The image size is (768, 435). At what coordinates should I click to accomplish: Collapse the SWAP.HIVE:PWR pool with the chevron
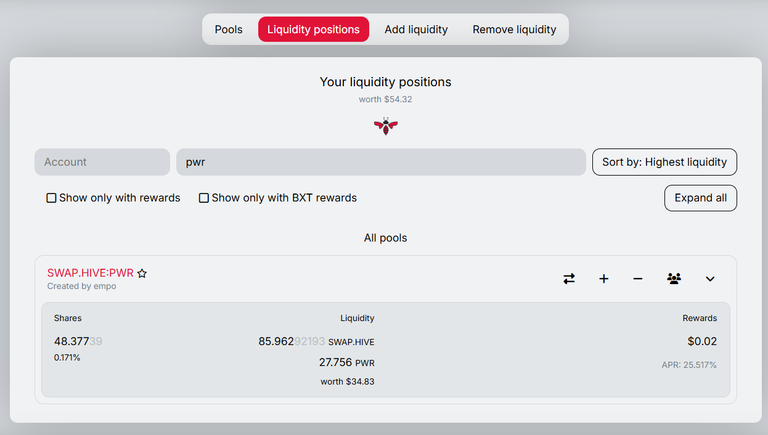click(710, 279)
